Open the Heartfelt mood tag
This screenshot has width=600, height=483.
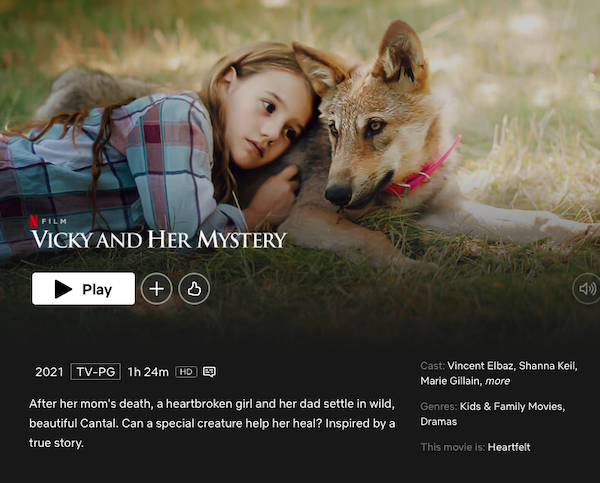click(509, 447)
